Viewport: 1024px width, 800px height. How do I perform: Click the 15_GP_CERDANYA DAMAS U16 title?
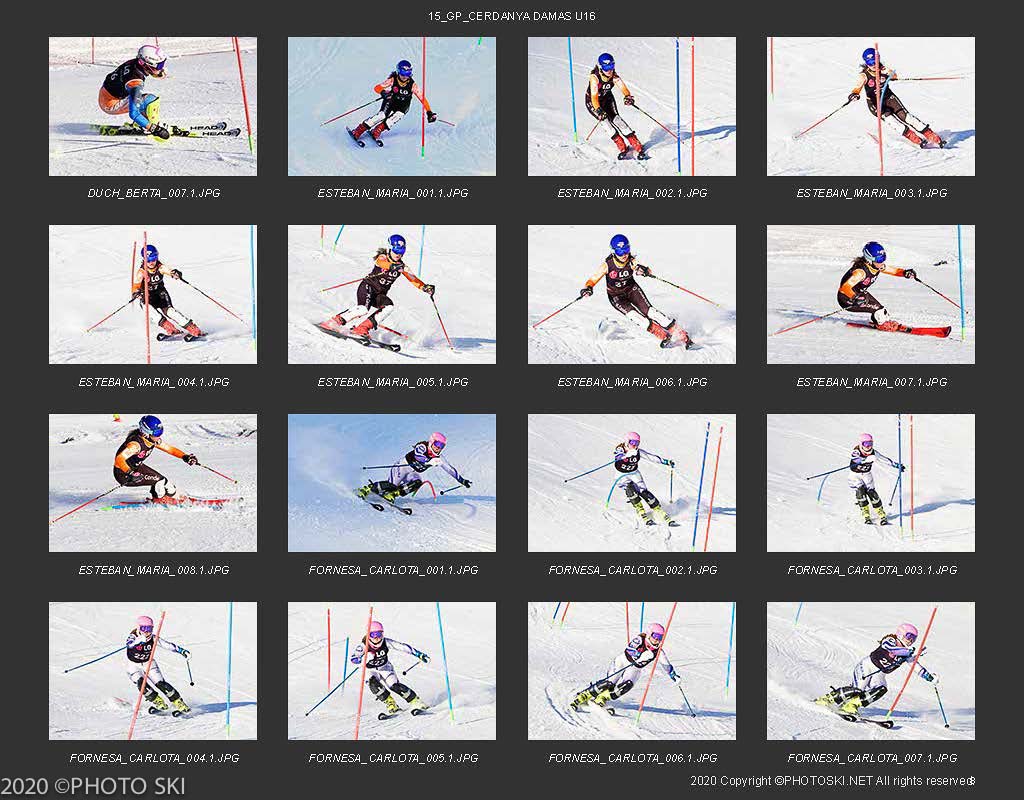pos(511,16)
